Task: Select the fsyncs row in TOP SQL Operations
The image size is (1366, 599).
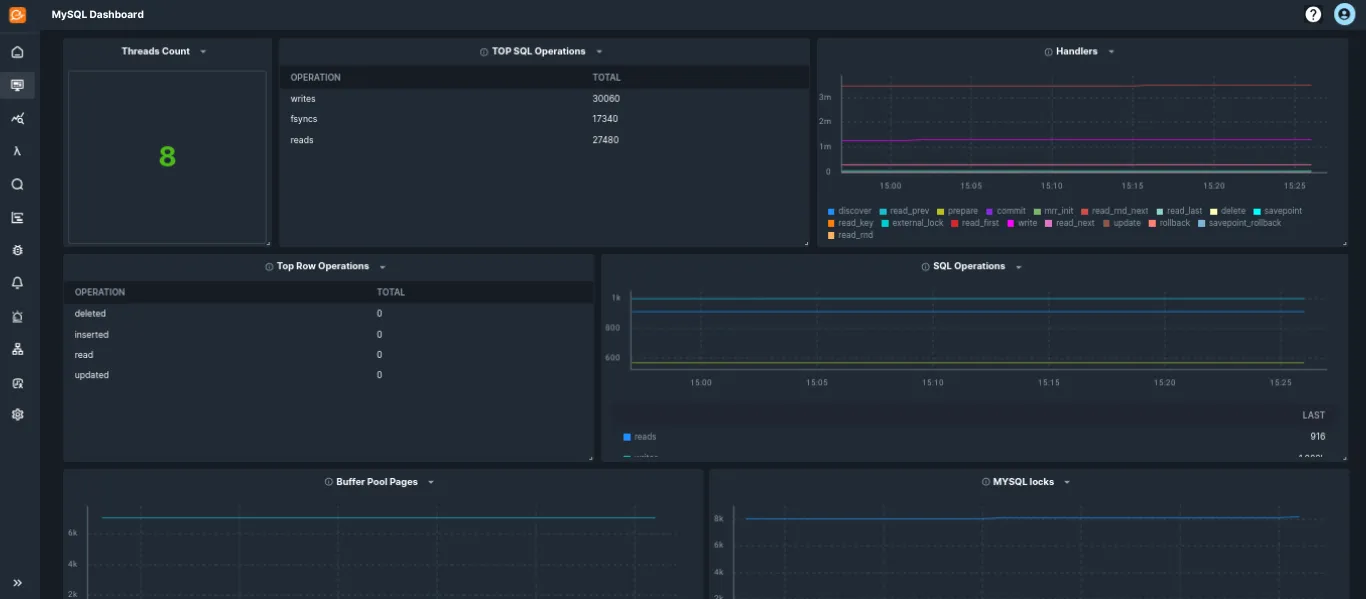Action: pos(543,119)
